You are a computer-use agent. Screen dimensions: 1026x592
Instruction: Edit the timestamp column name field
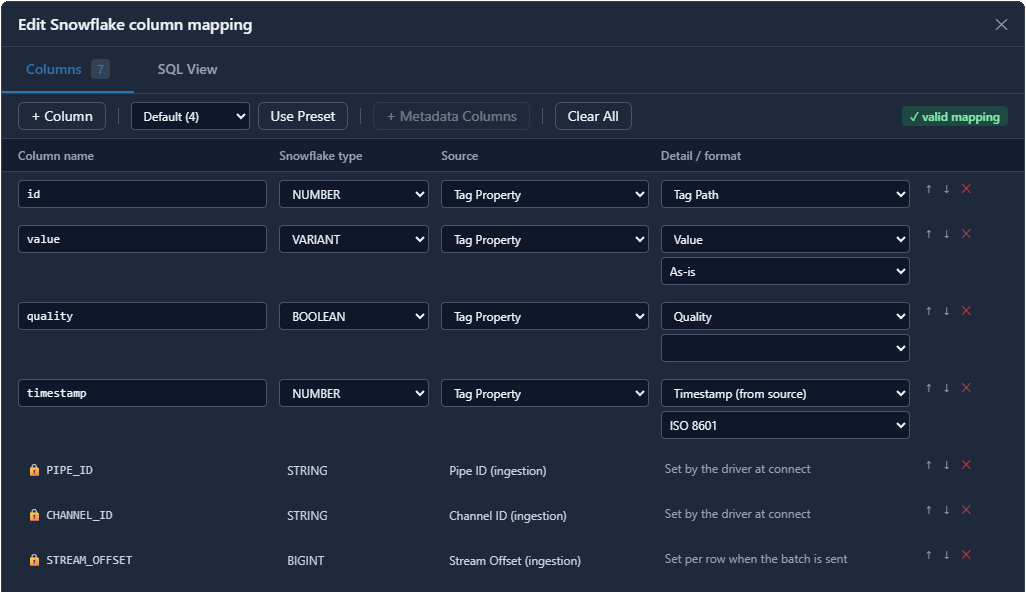coord(143,393)
